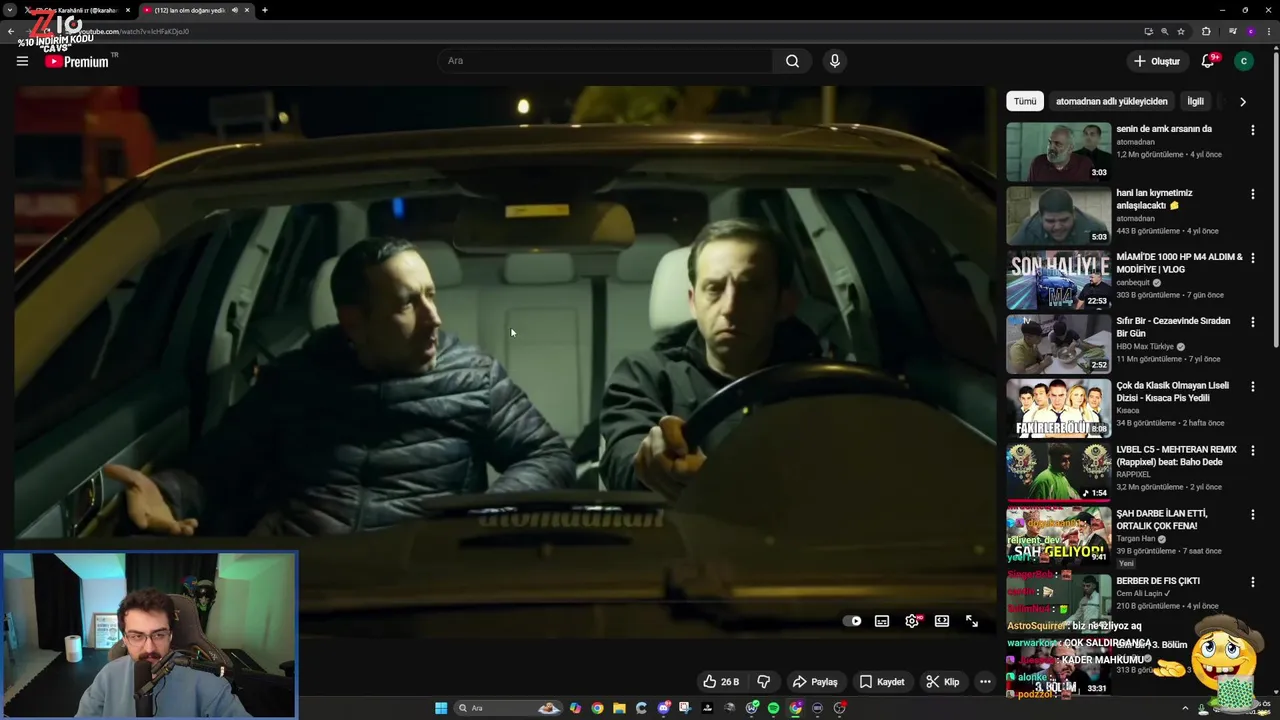Close the X Karahanli browser tab
The width and height of the screenshot is (1280, 720).
point(127,10)
